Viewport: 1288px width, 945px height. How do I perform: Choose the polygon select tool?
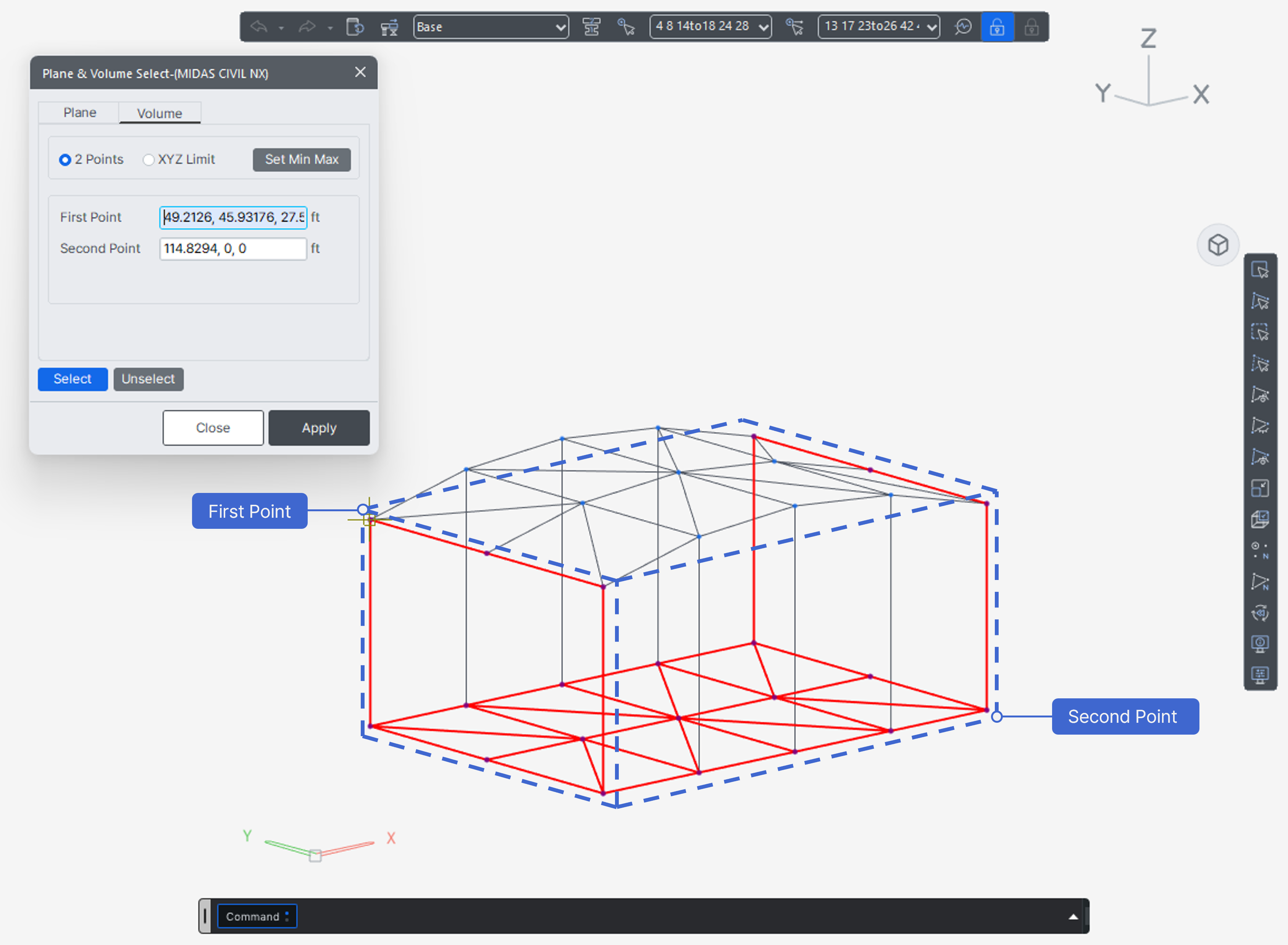pyautogui.click(x=1259, y=301)
